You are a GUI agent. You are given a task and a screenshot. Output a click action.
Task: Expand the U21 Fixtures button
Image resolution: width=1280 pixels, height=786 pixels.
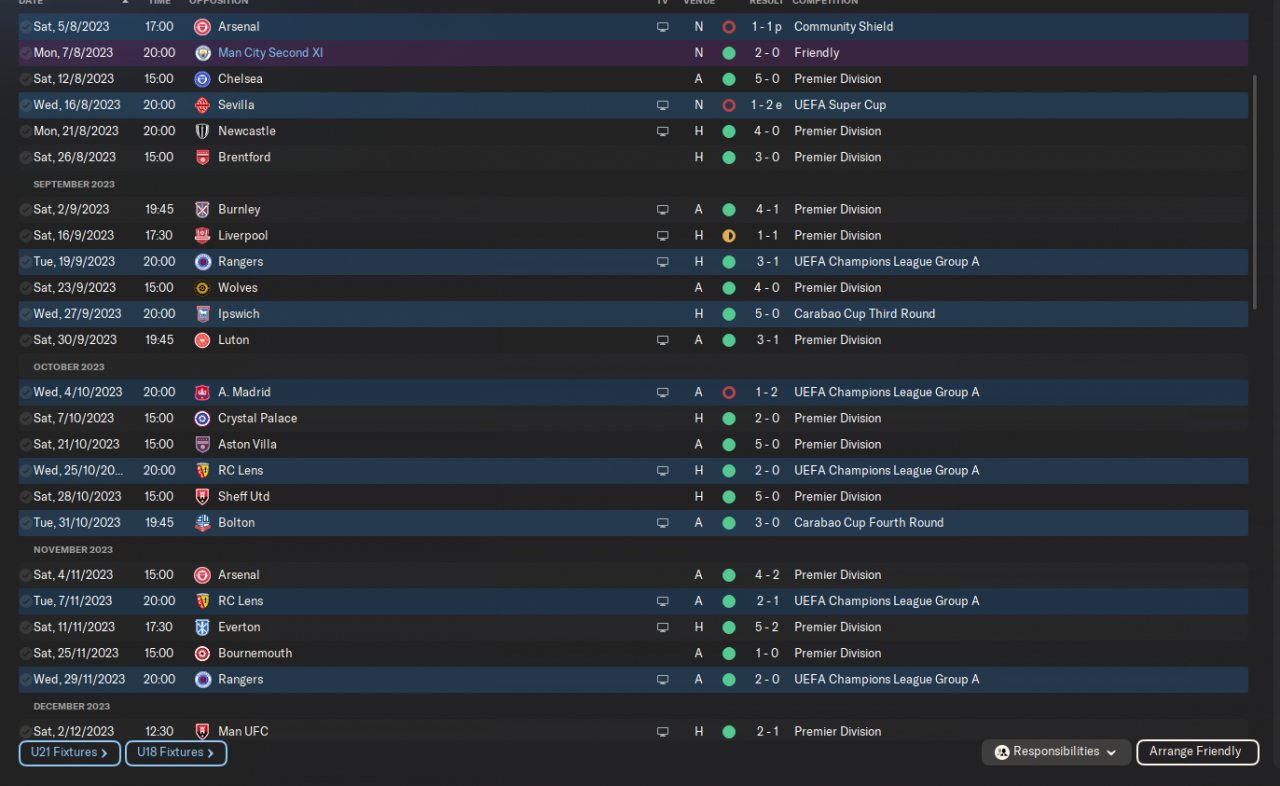click(69, 753)
